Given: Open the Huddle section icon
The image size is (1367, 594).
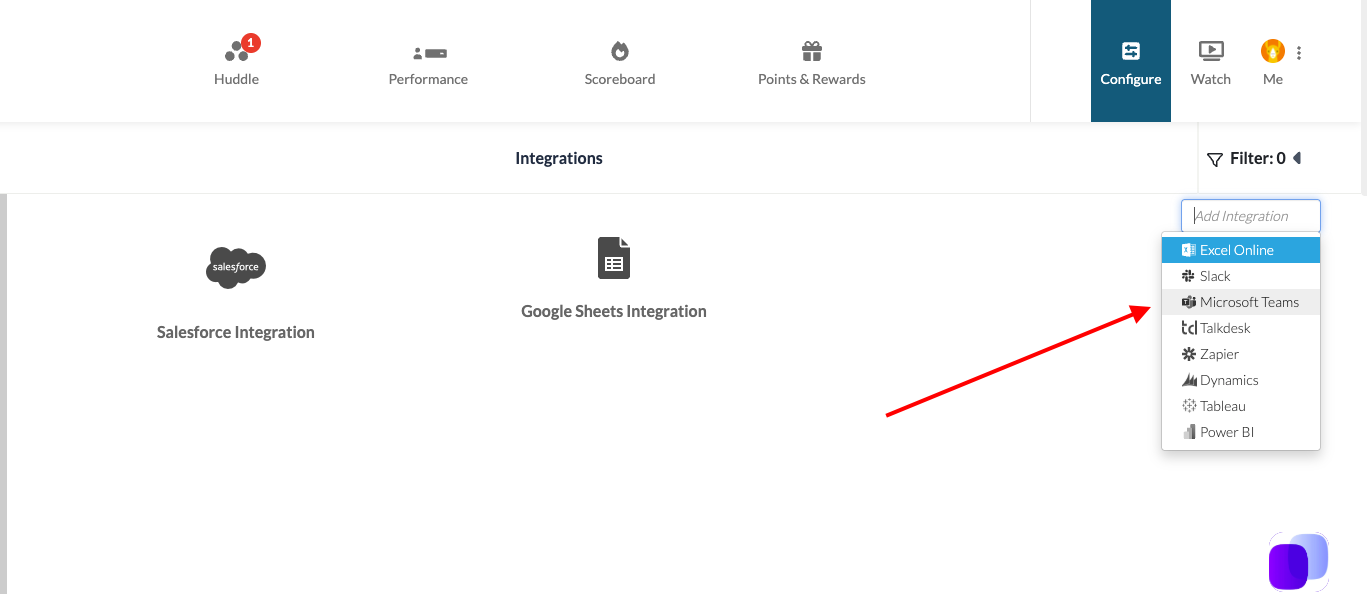Looking at the screenshot, I should point(236,51).
